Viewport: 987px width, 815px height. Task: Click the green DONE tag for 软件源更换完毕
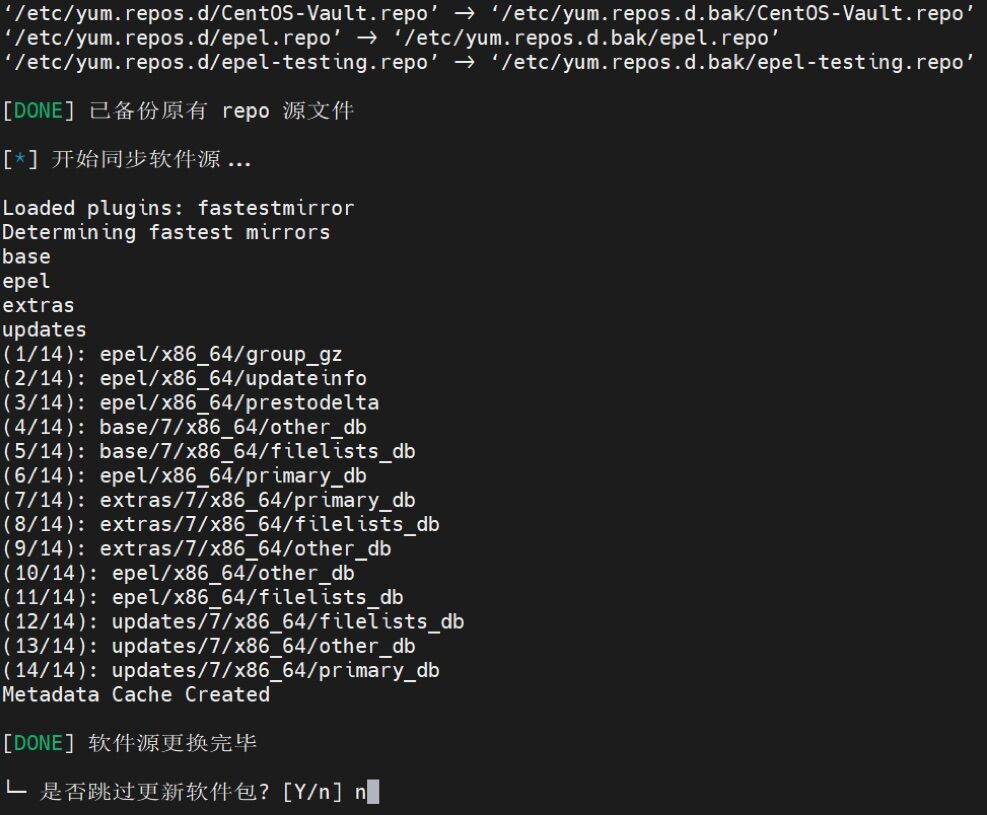pyautogui.click(x=38, y=743)
